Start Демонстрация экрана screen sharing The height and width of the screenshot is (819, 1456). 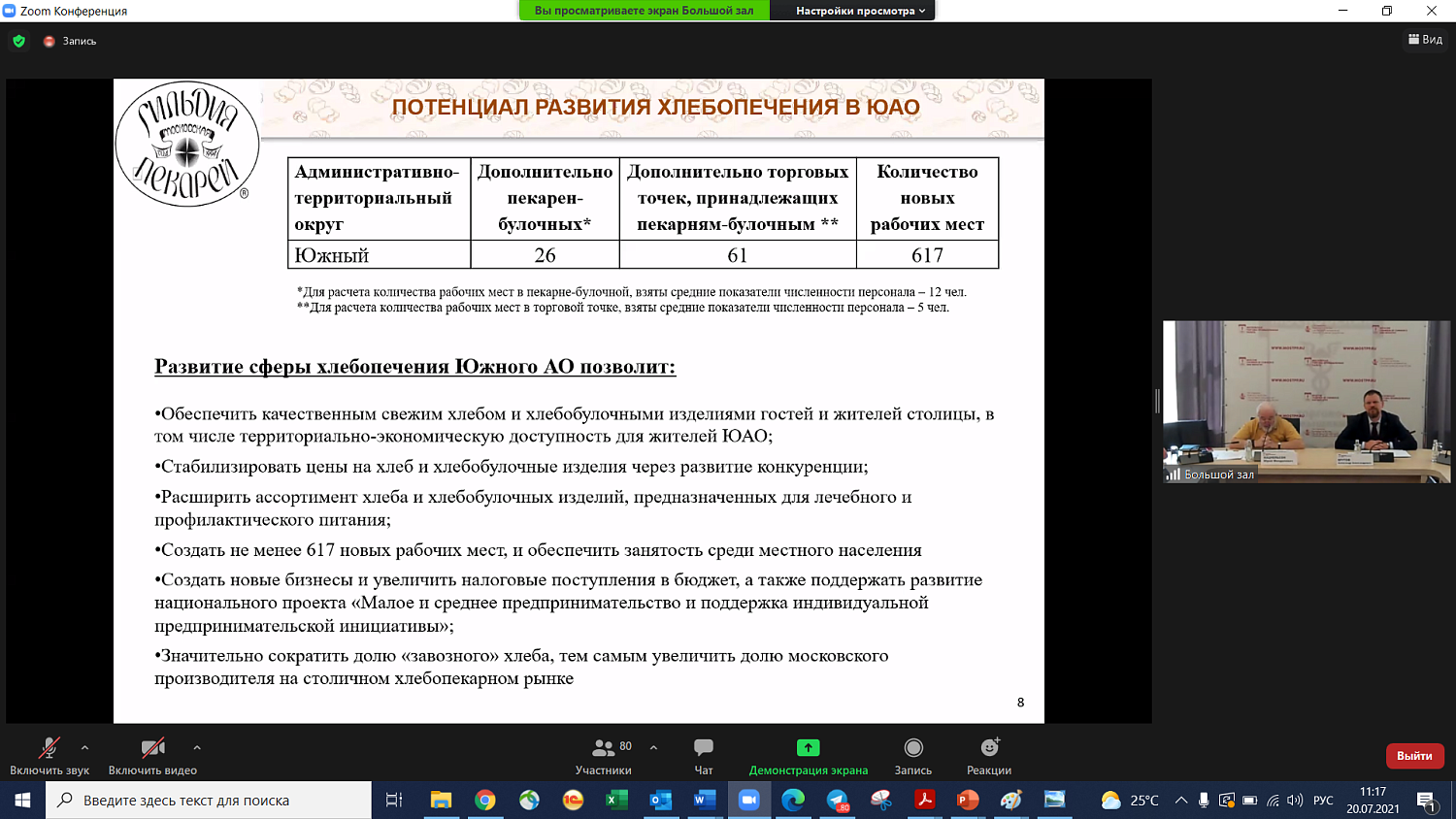tap(809, 755)
